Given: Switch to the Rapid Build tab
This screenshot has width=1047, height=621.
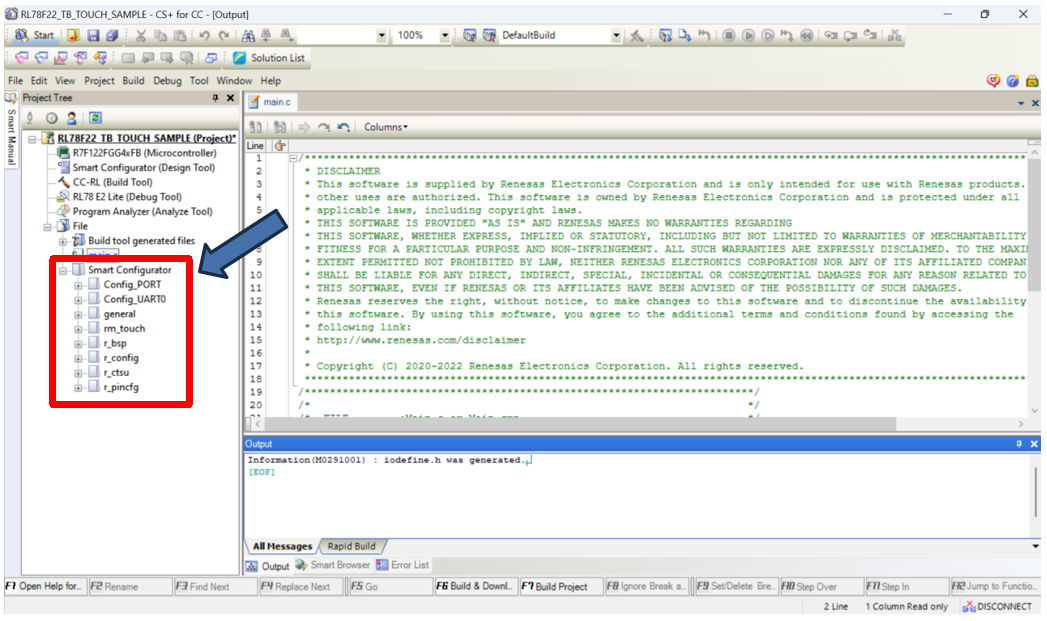Looking at the screenshot, I should pyautogui.click(x=351, y=546).
